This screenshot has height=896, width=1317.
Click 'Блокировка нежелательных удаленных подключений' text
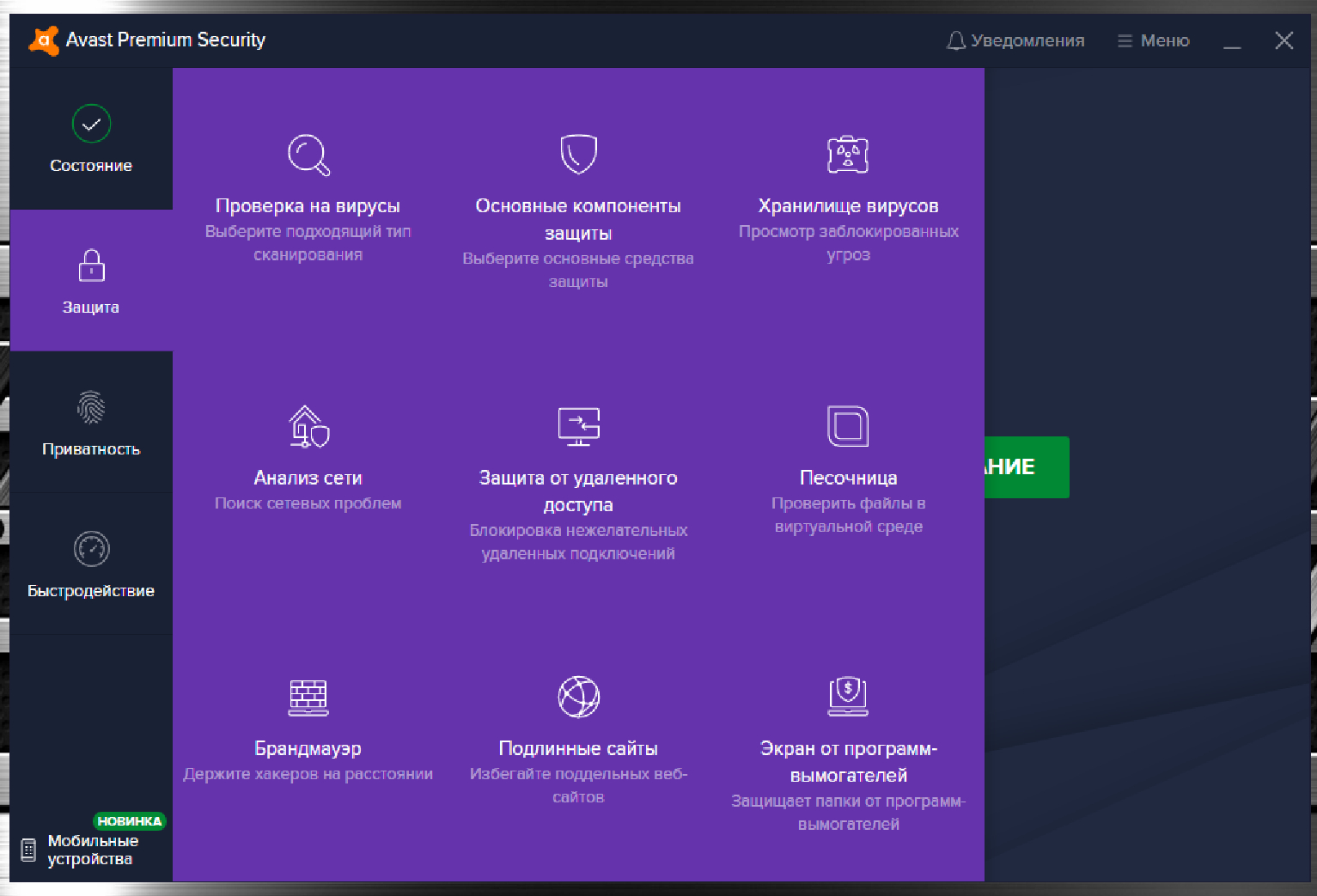point(578,542)
